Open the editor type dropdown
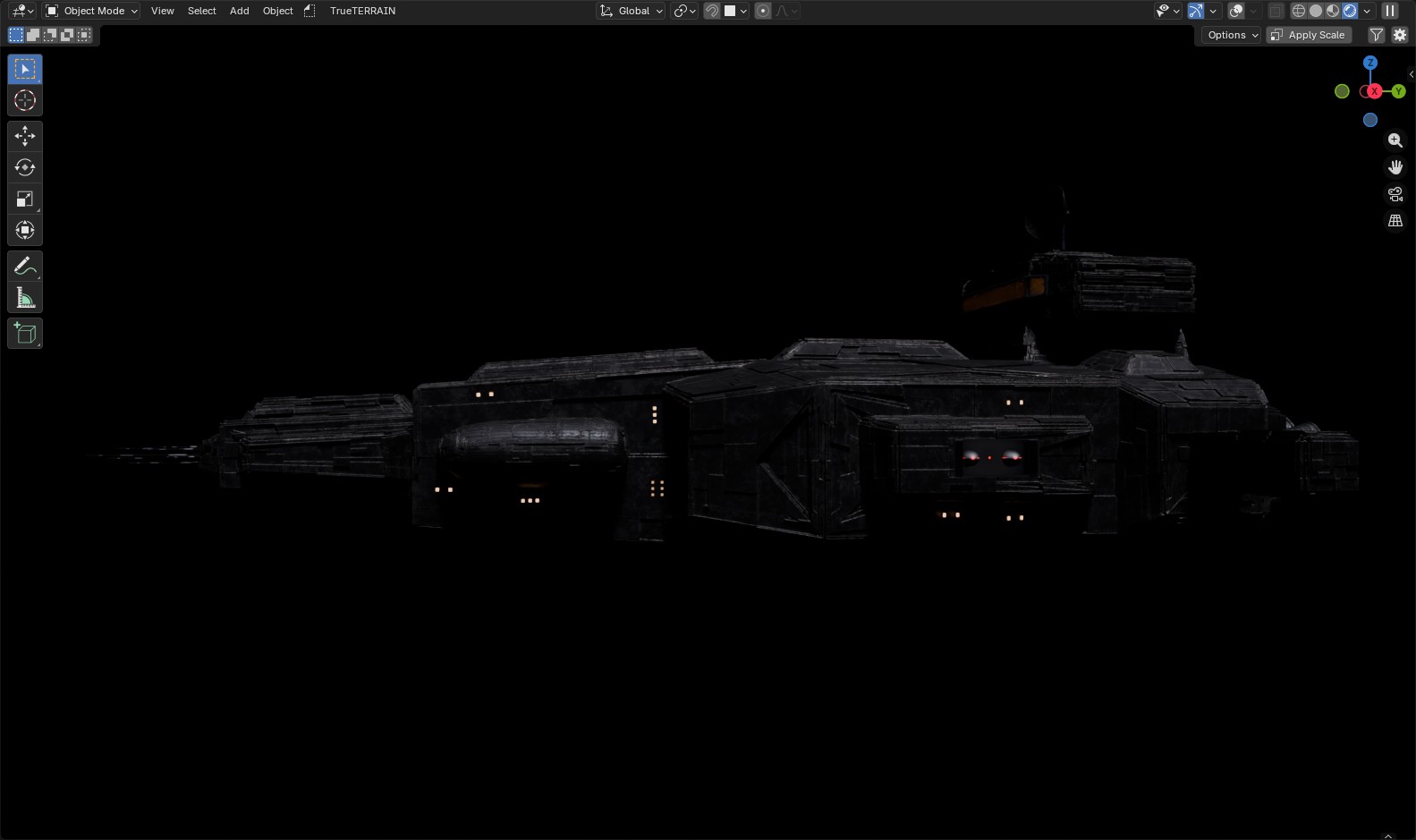Screen dimensions: 1416x840 tap(21, 11)
